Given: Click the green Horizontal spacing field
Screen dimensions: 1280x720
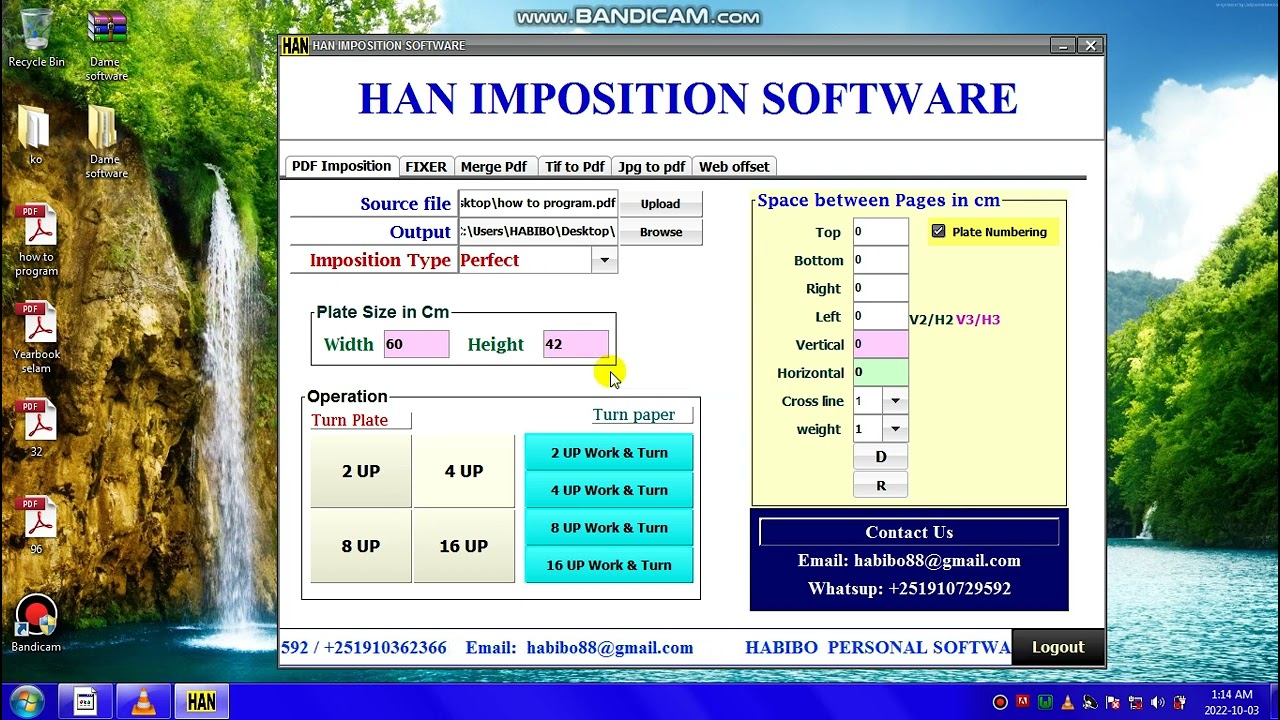Looking at the screenshot, I should click(881, 372).
